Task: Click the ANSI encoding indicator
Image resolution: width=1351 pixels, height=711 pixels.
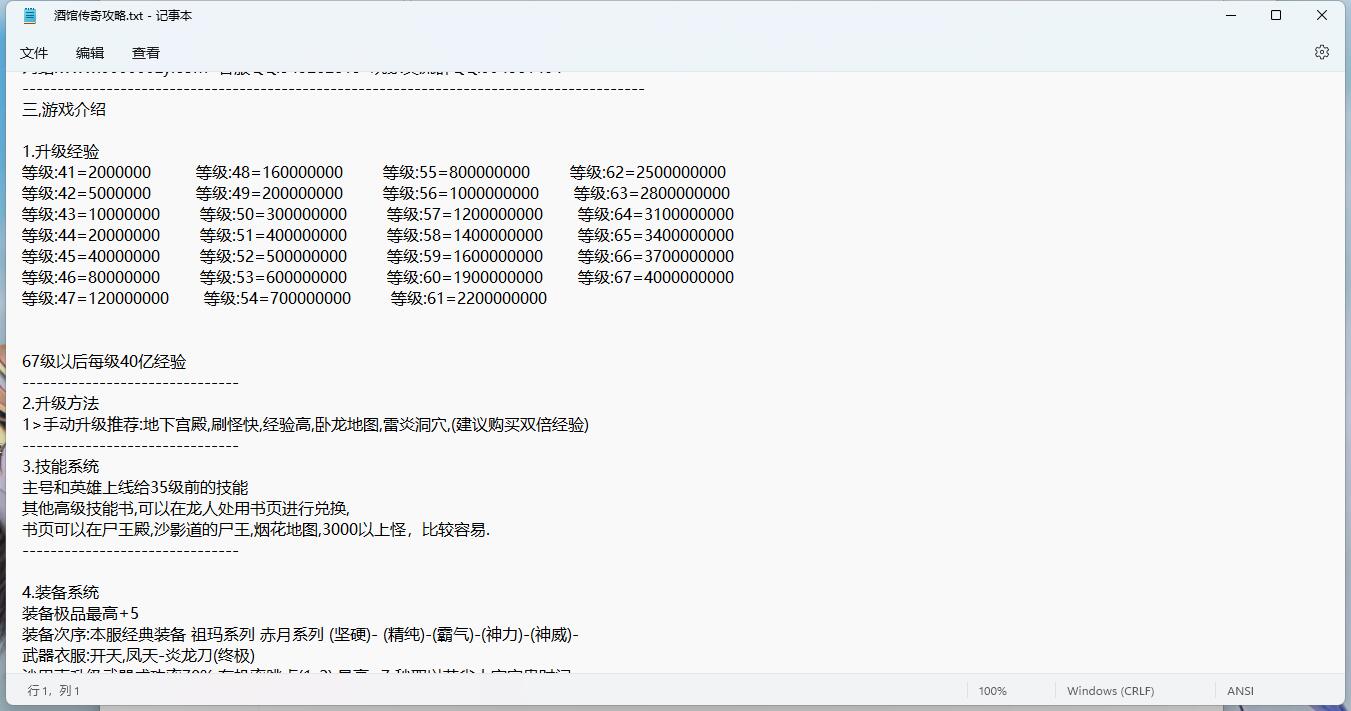Action: click(x=1240, y=690)
